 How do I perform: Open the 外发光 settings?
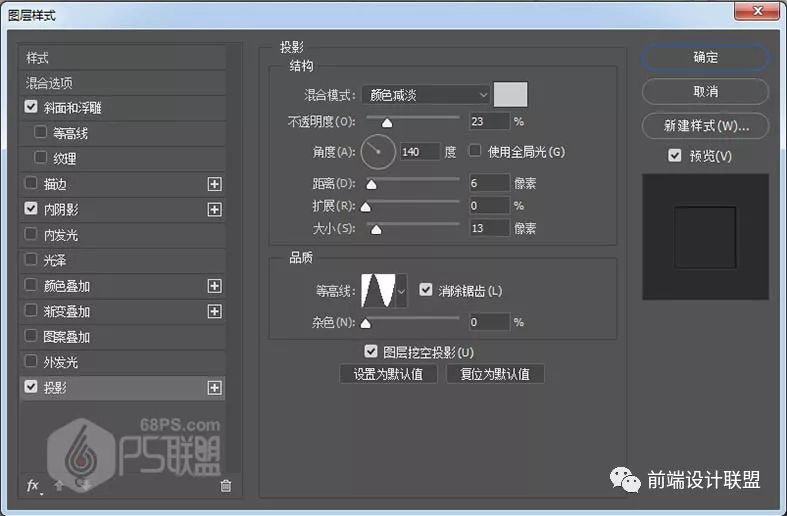[60, 362]
